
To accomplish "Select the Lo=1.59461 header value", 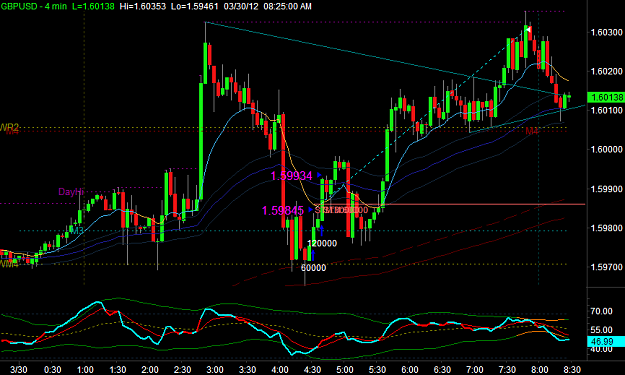I will (x=195, y=6).
